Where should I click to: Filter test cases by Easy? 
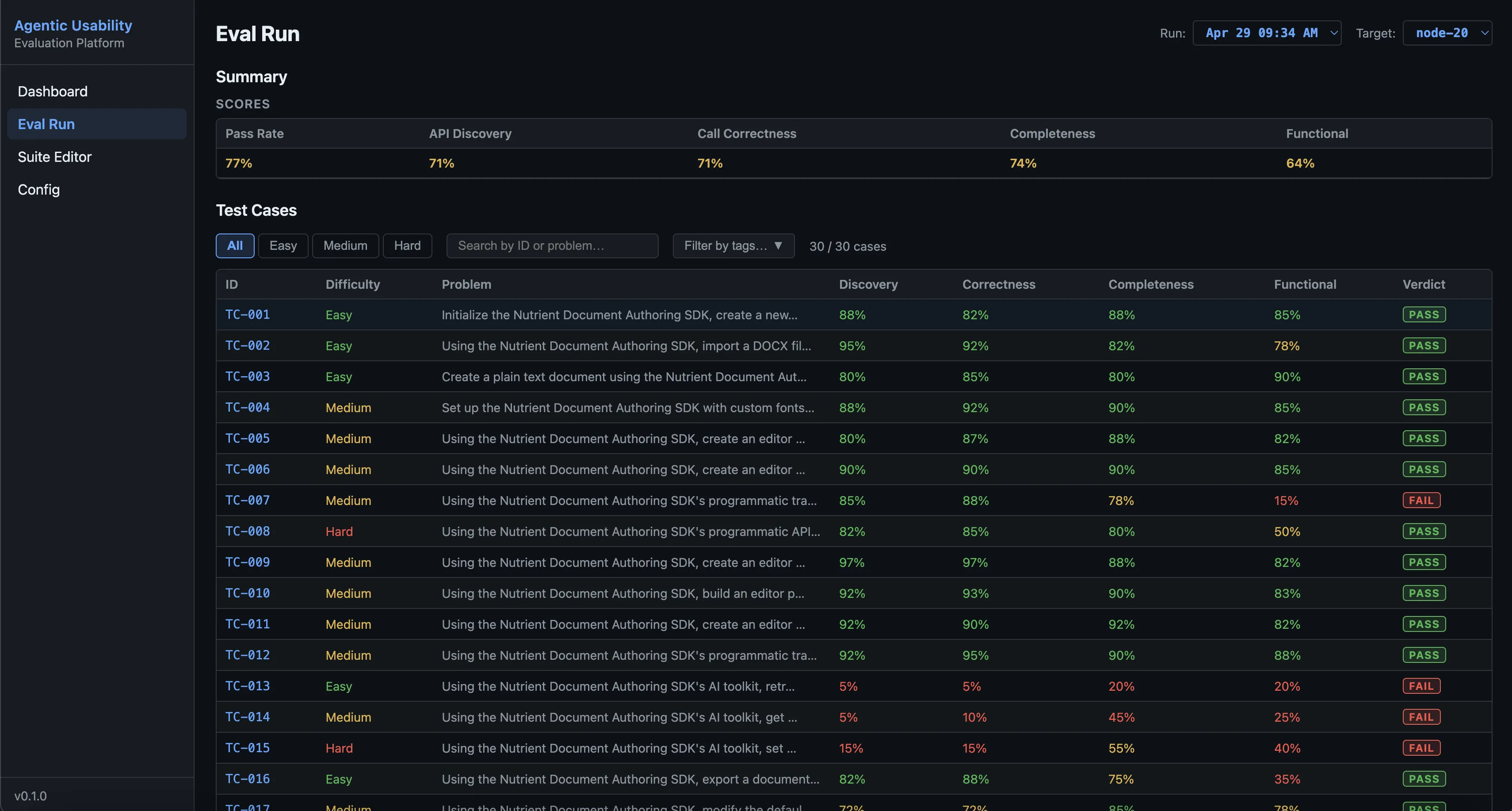pyautogui.click(x=283, y=245)
